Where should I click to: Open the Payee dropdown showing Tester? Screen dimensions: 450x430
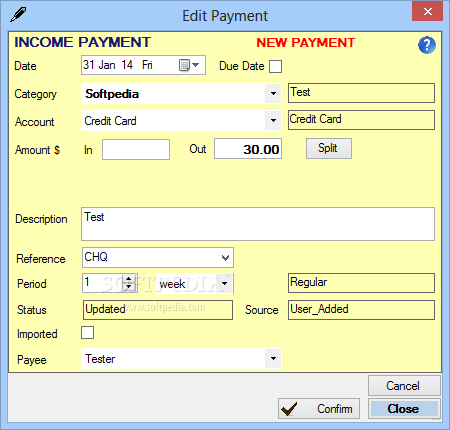coord(273,359)
